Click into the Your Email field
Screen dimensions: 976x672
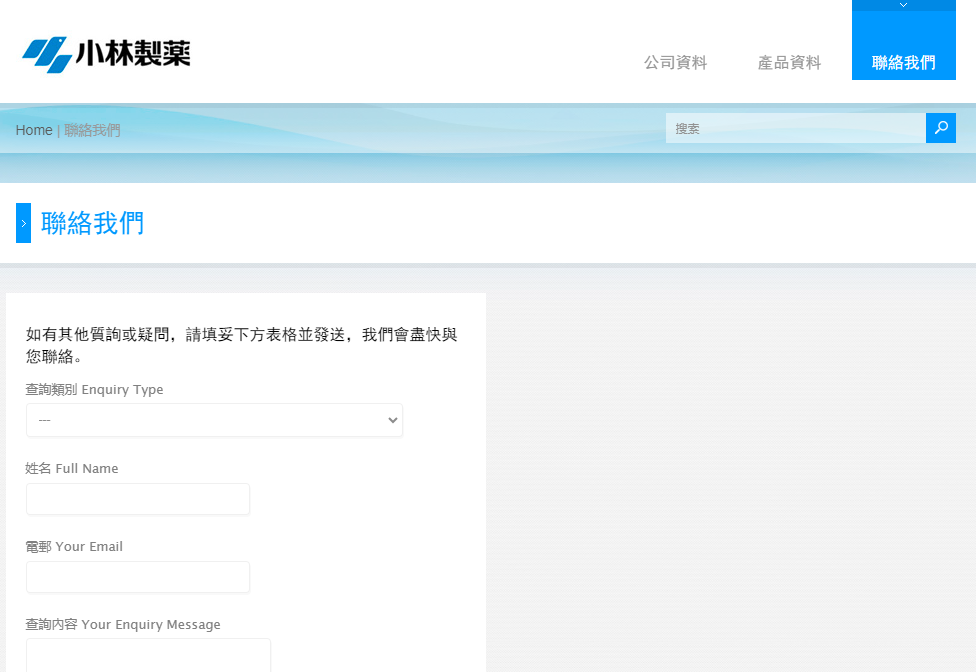[138, 577]
